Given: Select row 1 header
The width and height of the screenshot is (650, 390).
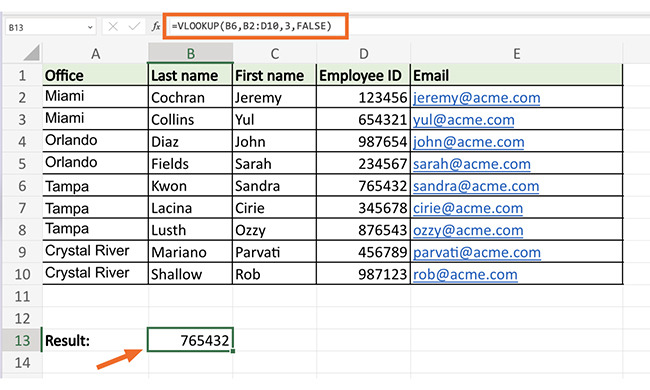Looking at the screenshot, I should (22, 75).
